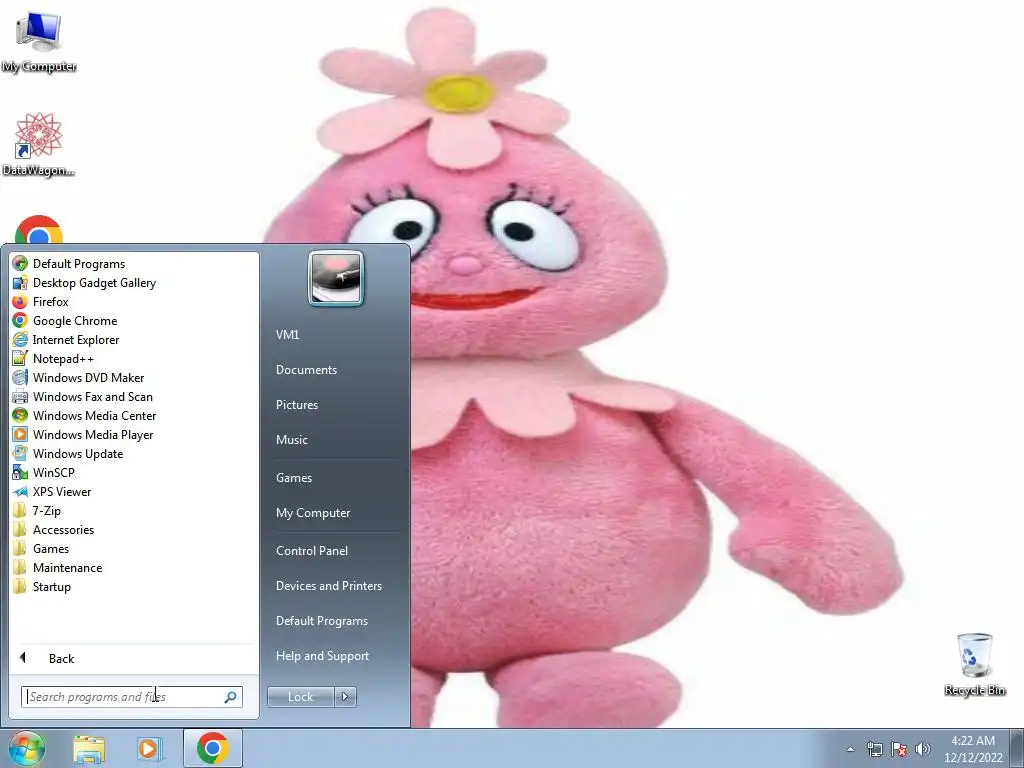
Task: Select the Chrome desktop icon
Action: 39,230
